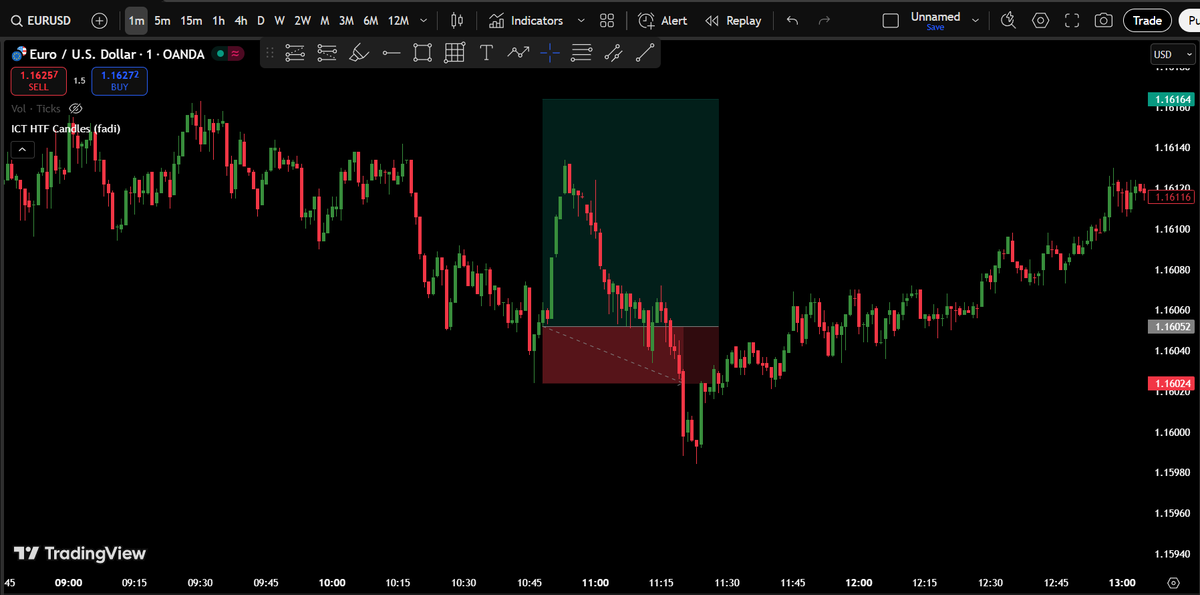Click the SELL 1.16257 button

(x=38, y=80)
